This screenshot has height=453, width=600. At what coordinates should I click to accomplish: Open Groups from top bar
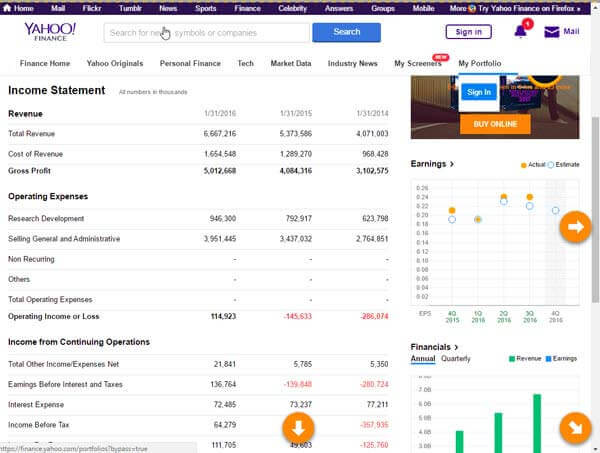click(x=383, y=8)
